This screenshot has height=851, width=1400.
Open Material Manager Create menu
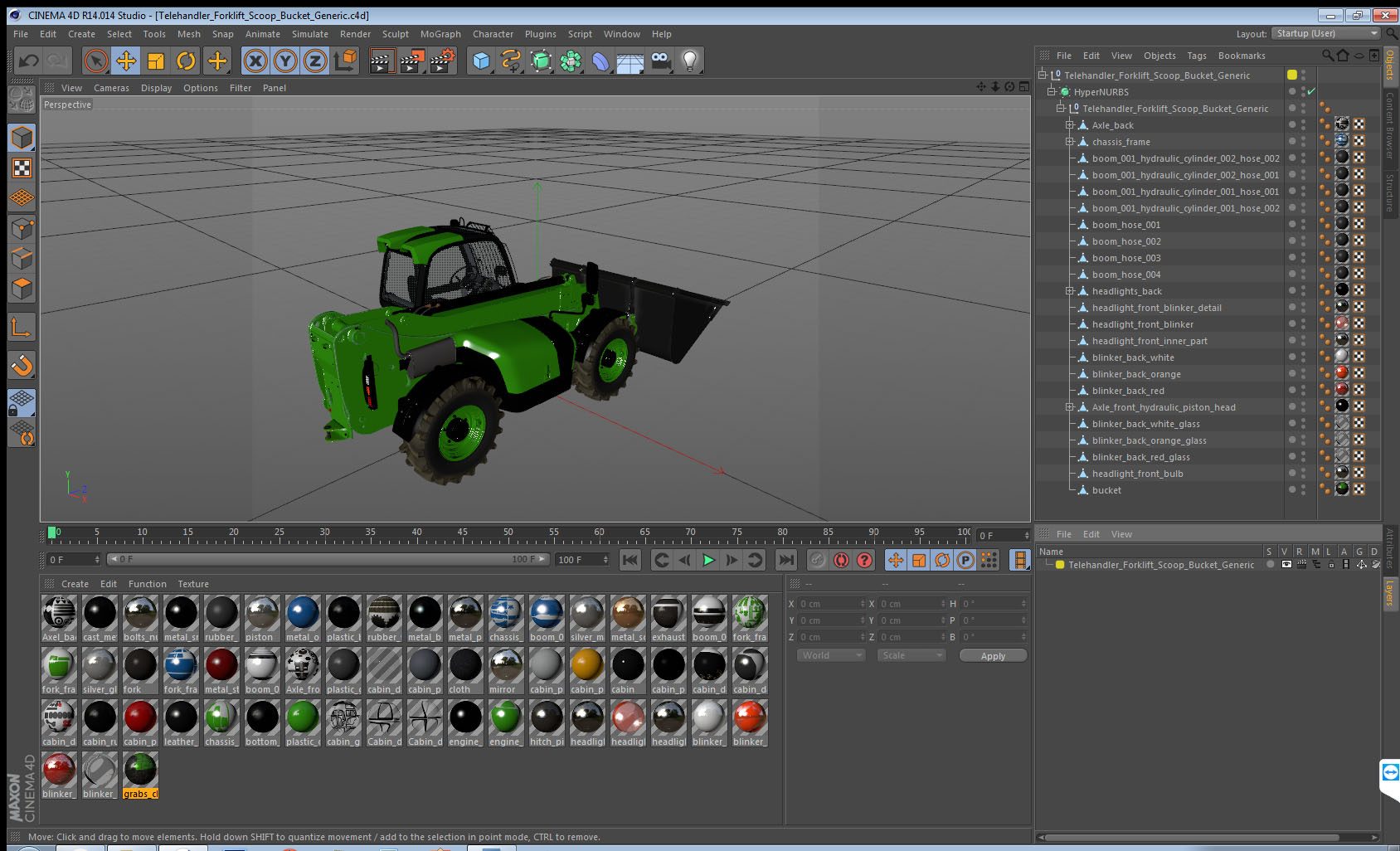click(x=75, y=584)
